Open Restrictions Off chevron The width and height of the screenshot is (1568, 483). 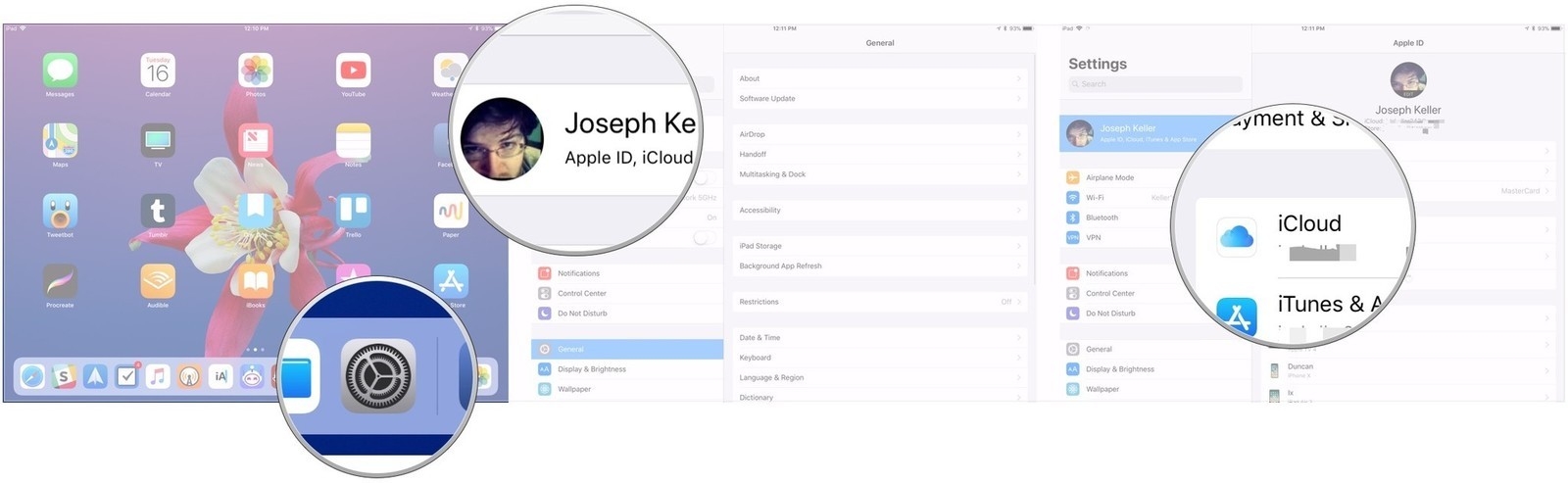click(x=1019, y=302)
